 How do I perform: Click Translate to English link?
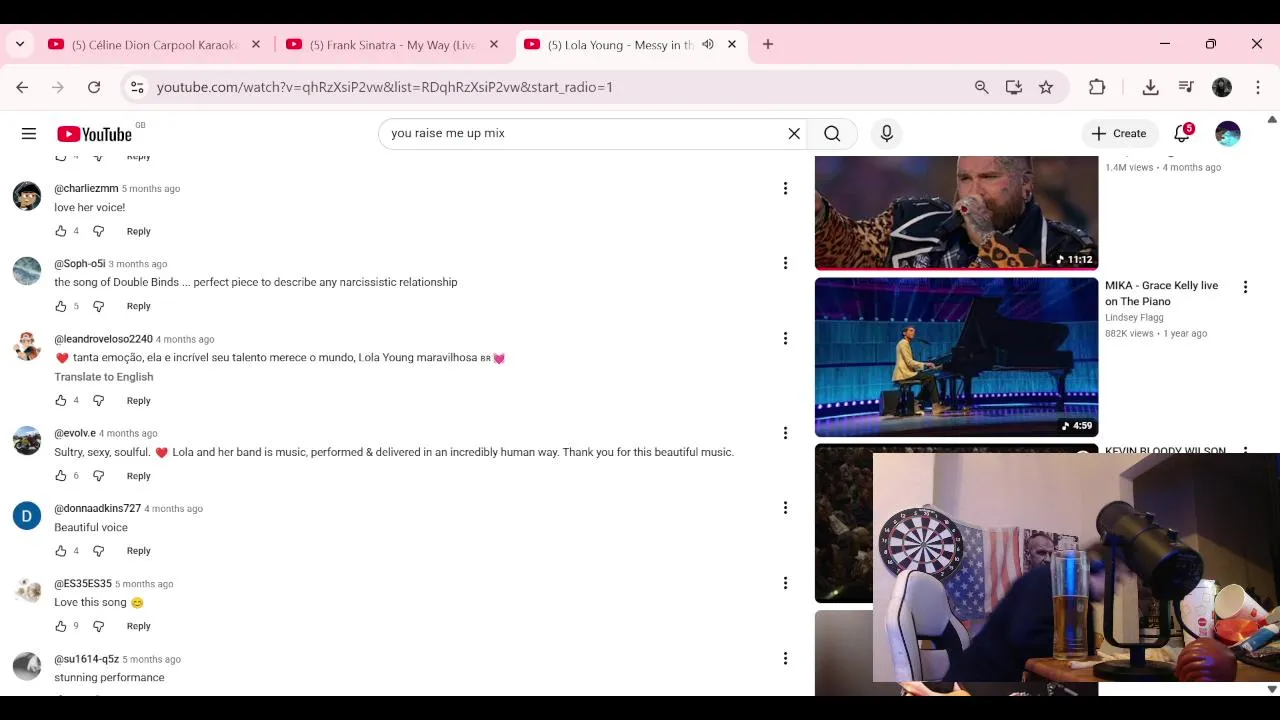point(104,377)
